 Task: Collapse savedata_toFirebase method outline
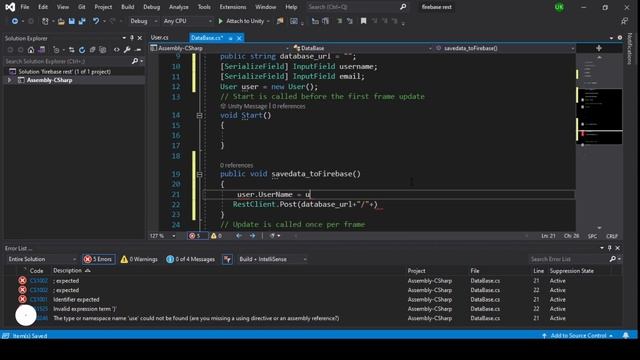[199, 174]
